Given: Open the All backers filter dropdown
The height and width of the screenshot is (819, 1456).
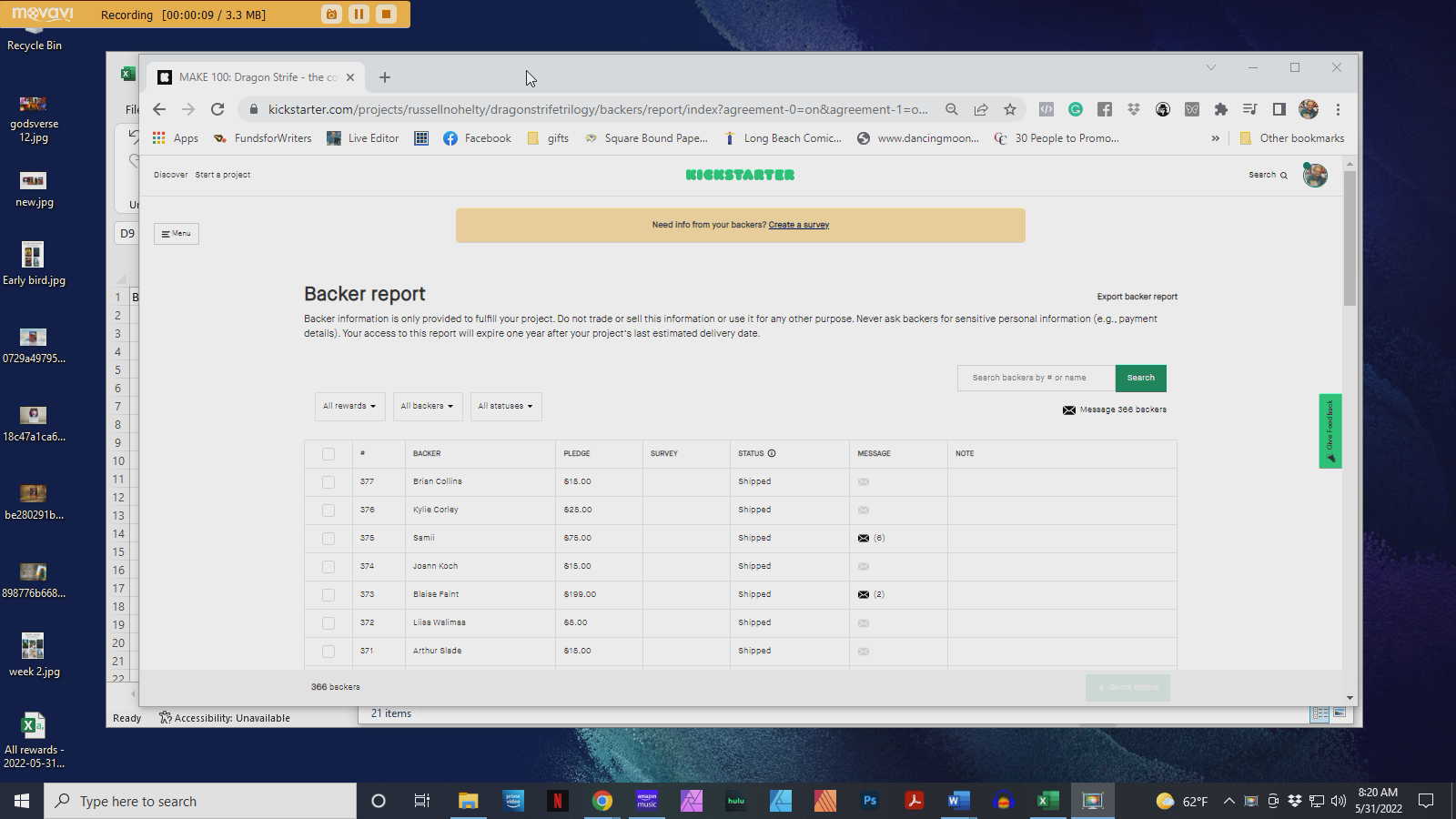Looking at the screenshot, I should [427, 407].
